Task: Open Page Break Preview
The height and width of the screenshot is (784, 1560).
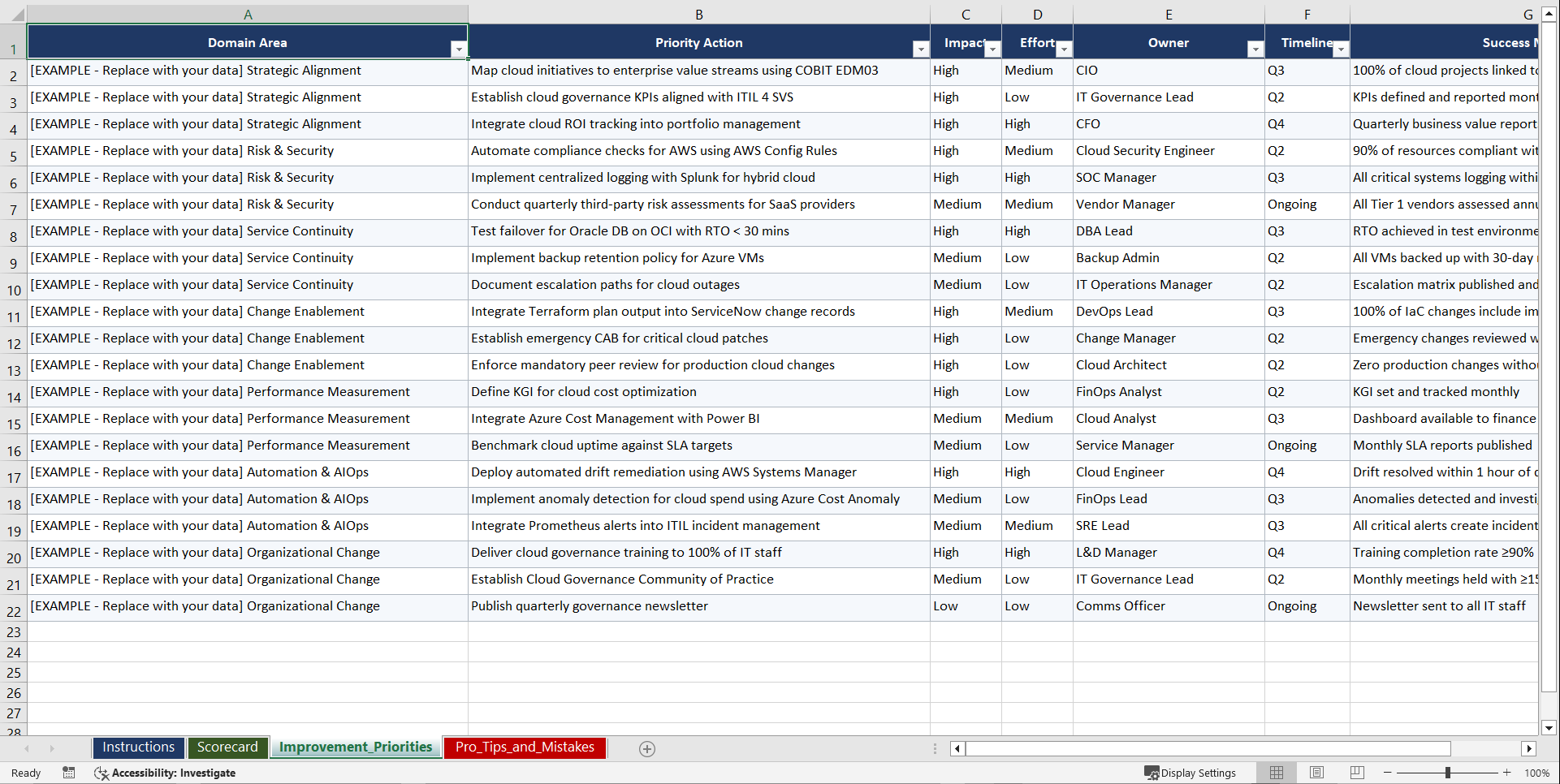Action: pyautogui.click(x=1356, y=773)
